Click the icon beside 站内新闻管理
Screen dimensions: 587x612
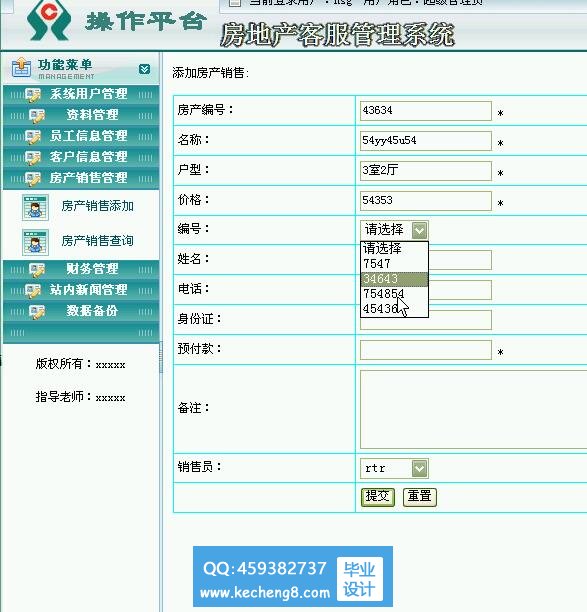(33, 291)
